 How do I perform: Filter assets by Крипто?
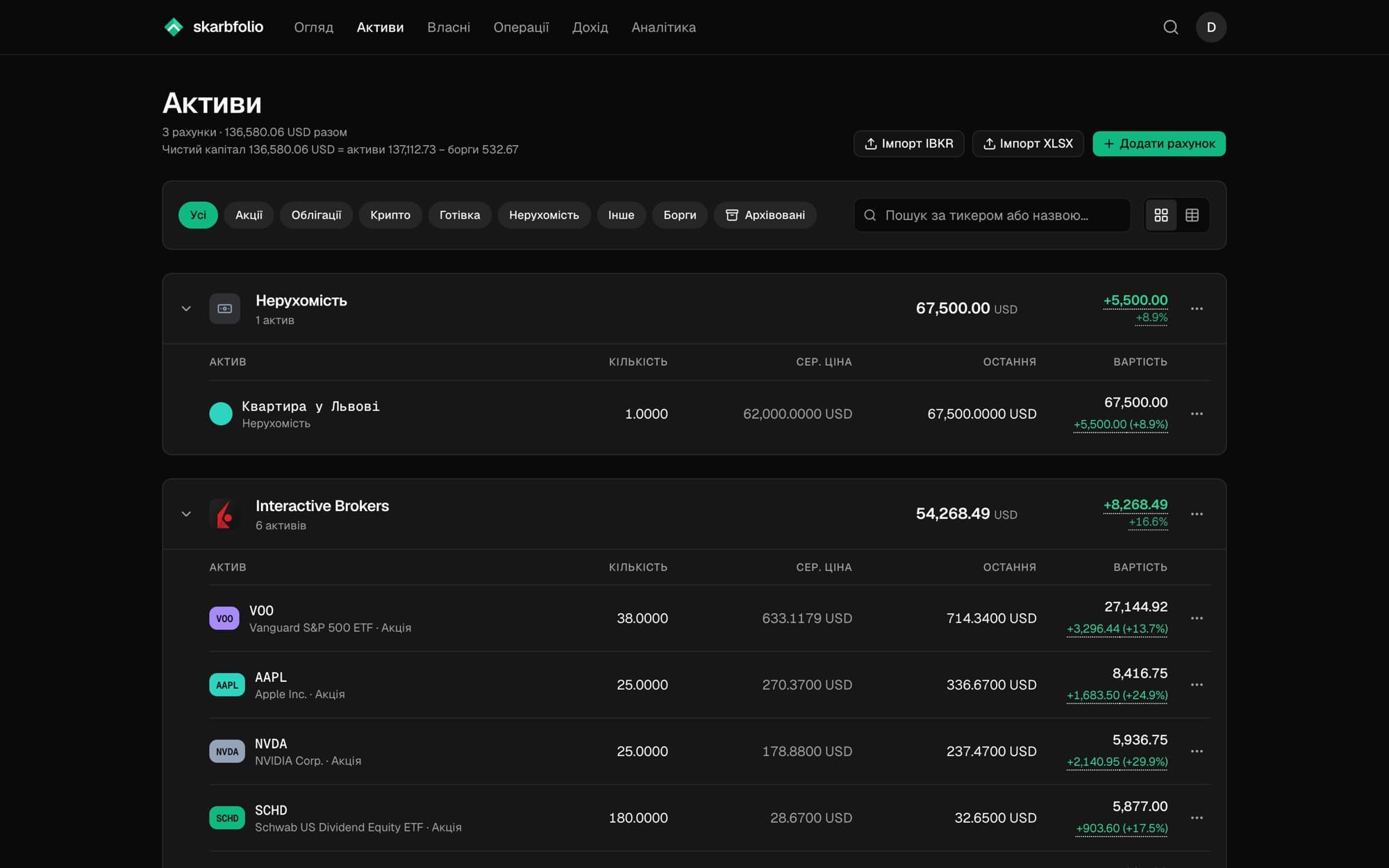click(x=390, y=215)
